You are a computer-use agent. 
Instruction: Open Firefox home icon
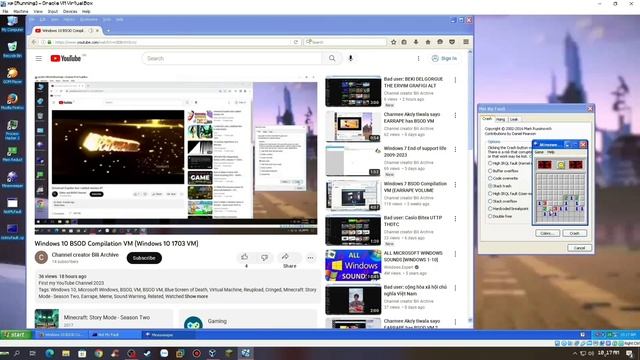(x=428, y=42)
